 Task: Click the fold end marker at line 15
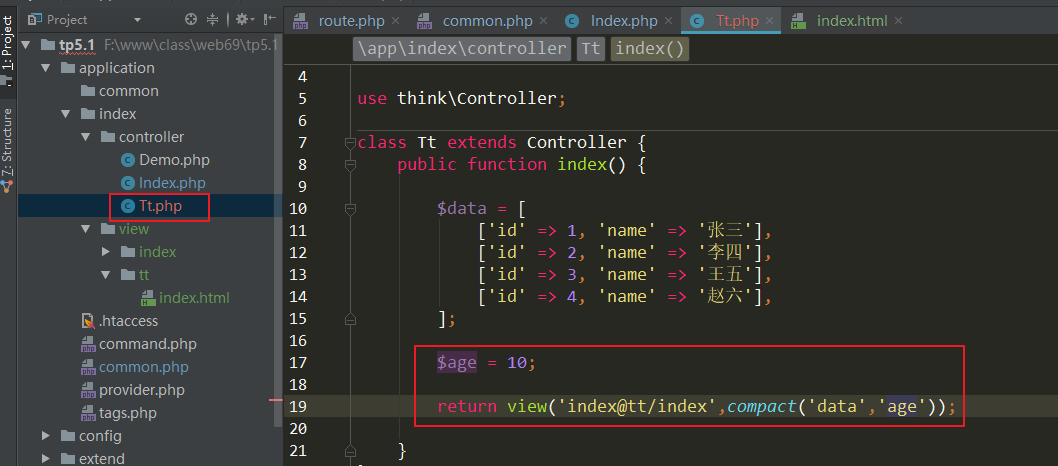click(350, 318)
